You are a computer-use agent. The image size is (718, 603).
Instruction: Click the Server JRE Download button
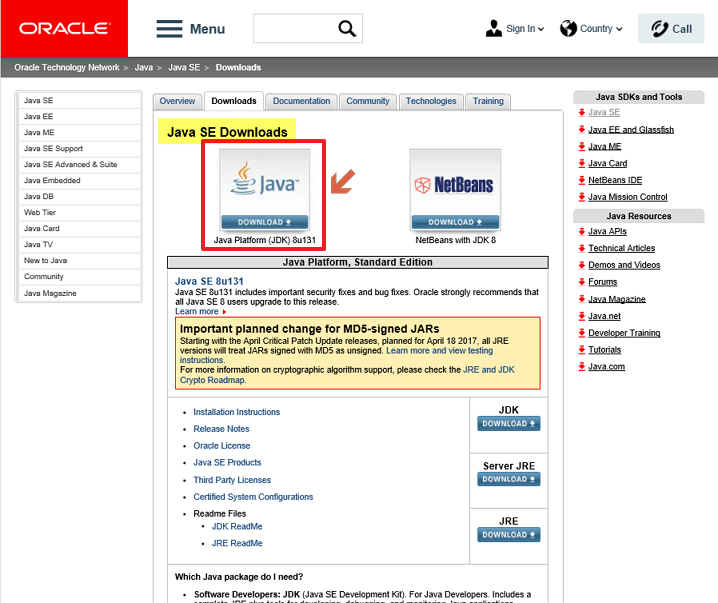(x=509, y=479)
